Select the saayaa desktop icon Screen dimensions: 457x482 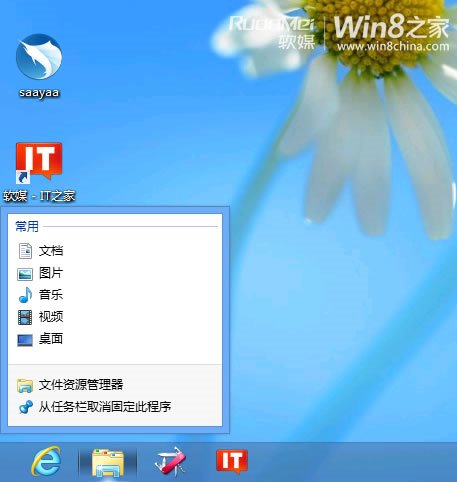pos(39,66)
